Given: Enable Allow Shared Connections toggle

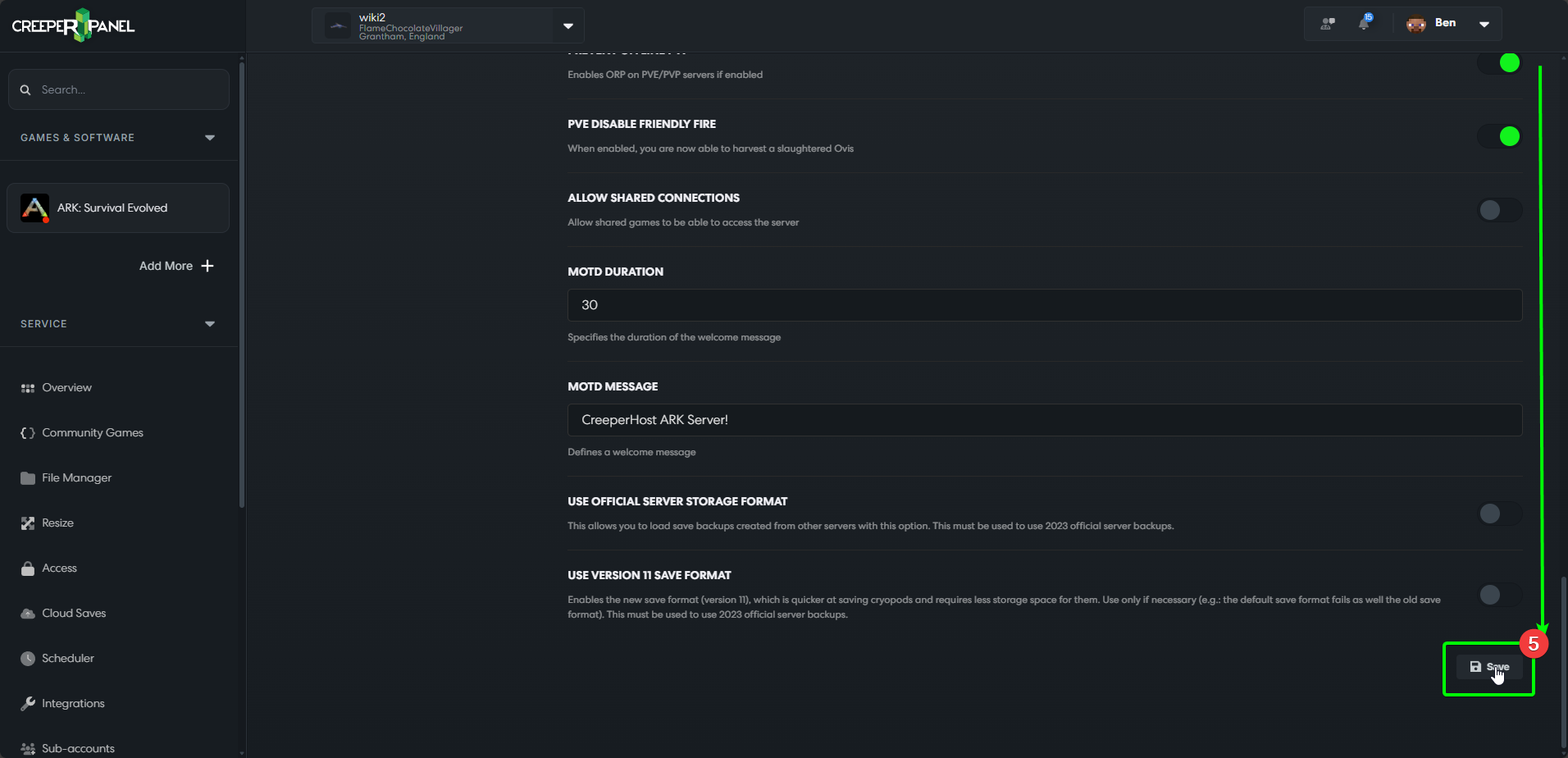Looking at the screenshot, I should 1499,210.
